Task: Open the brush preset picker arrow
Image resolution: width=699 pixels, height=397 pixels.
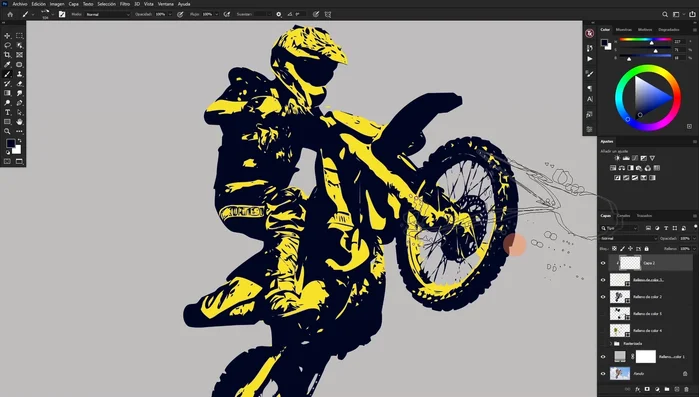Action: [53, 14]
